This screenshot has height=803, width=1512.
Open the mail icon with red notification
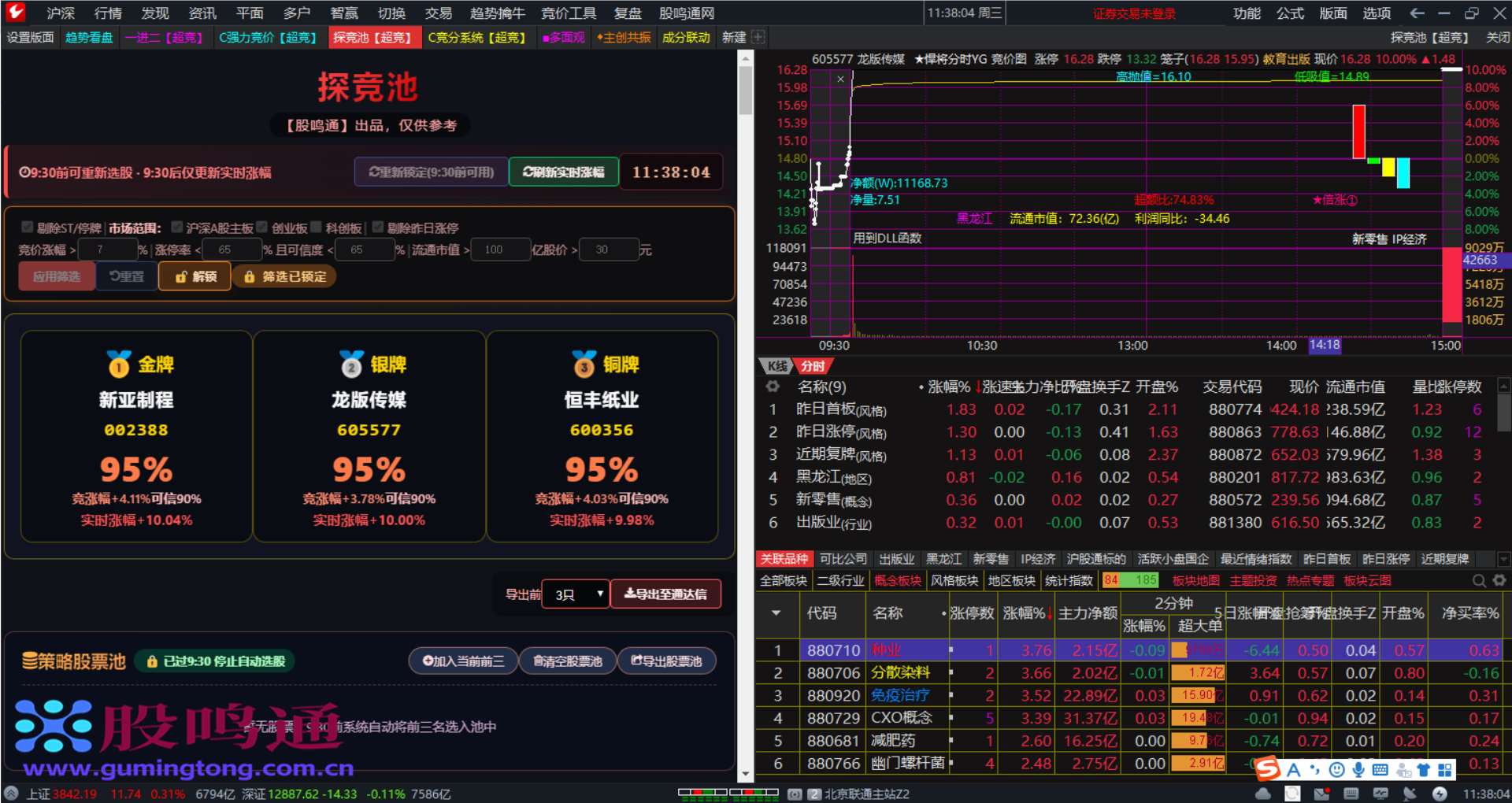point(1322,794)
